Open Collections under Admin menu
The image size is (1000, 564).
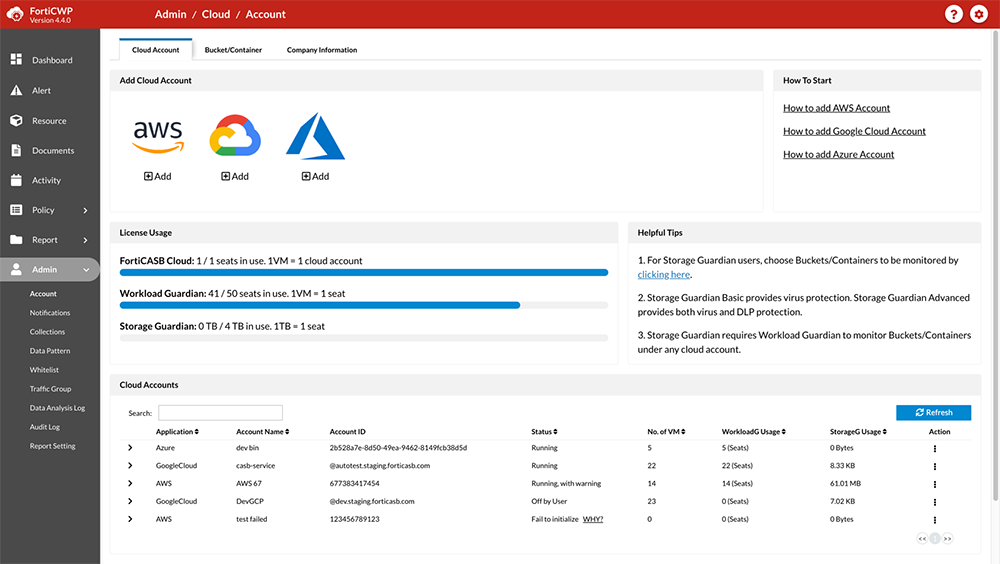point(47,332)
